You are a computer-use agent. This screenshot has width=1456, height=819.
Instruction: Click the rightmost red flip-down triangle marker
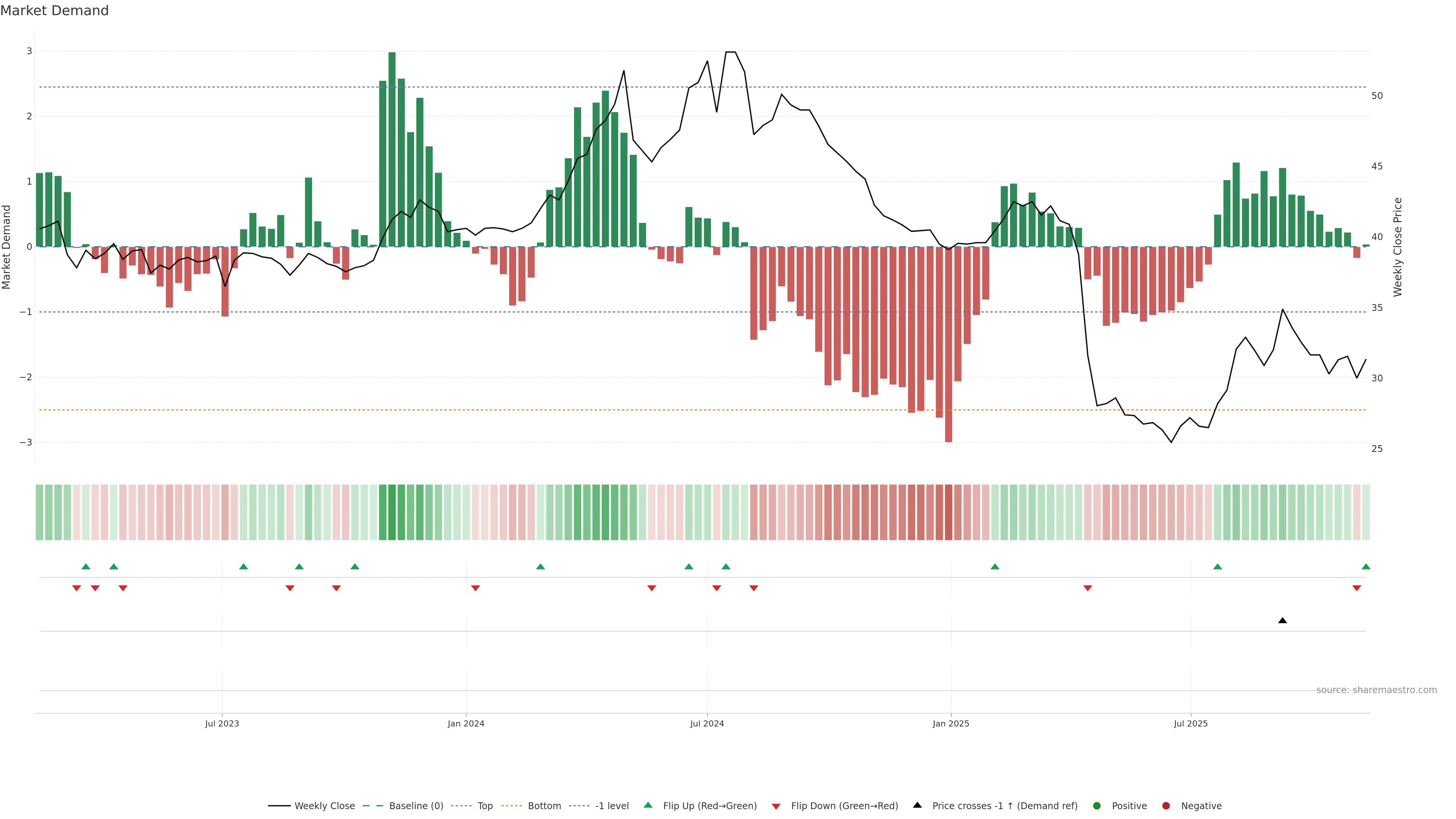1357,588
